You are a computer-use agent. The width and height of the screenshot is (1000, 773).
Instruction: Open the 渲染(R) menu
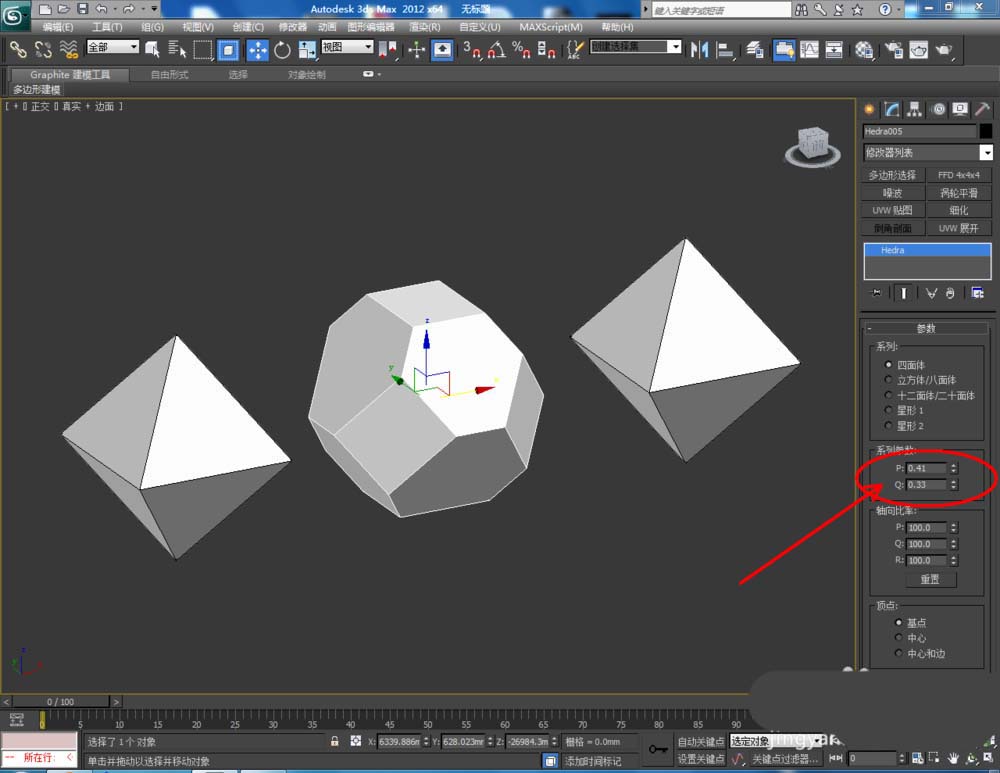pyautogui.click(x=424, y=27)
